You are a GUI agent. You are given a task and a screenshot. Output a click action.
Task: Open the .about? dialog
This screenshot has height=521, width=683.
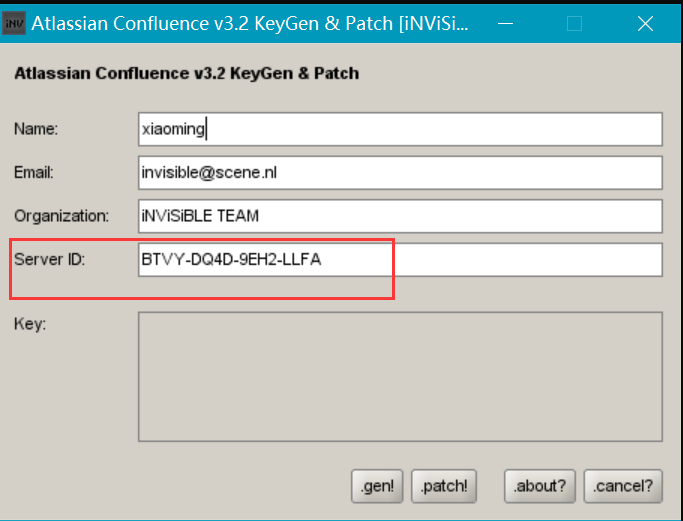tap(540, 486)
